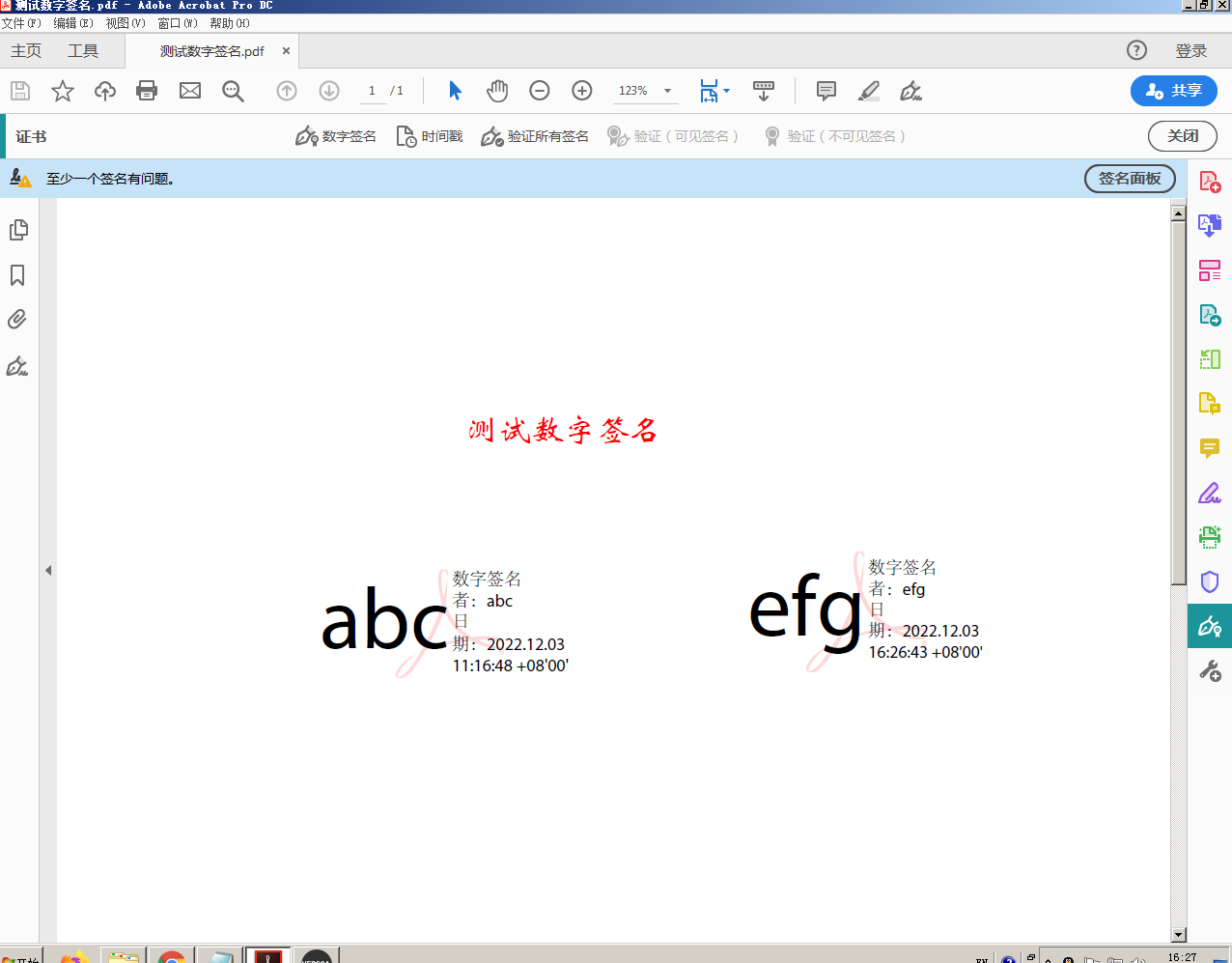Click the print icon in toolbar
Viewport: 1232px width, 963px height.
tap(147, 91)
